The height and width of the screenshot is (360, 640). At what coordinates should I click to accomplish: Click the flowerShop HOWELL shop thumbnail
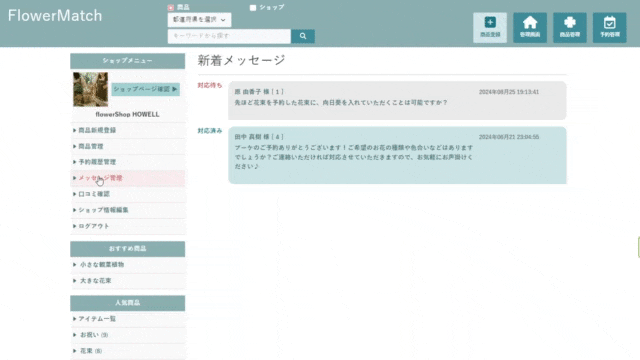click(x=91, y=89)
